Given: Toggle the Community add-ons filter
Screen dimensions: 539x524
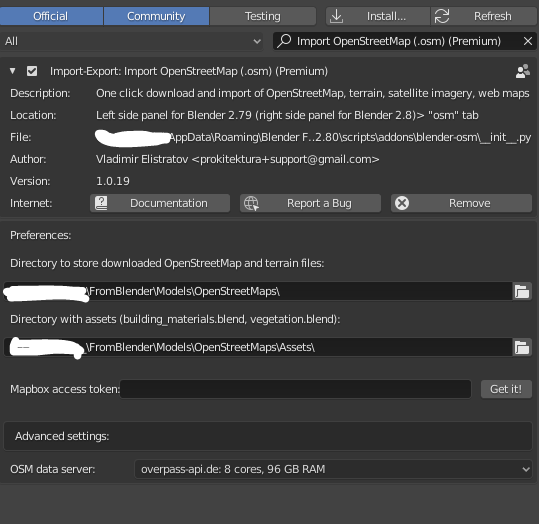Looking at the screenshot, I should [x=156, y=16].
